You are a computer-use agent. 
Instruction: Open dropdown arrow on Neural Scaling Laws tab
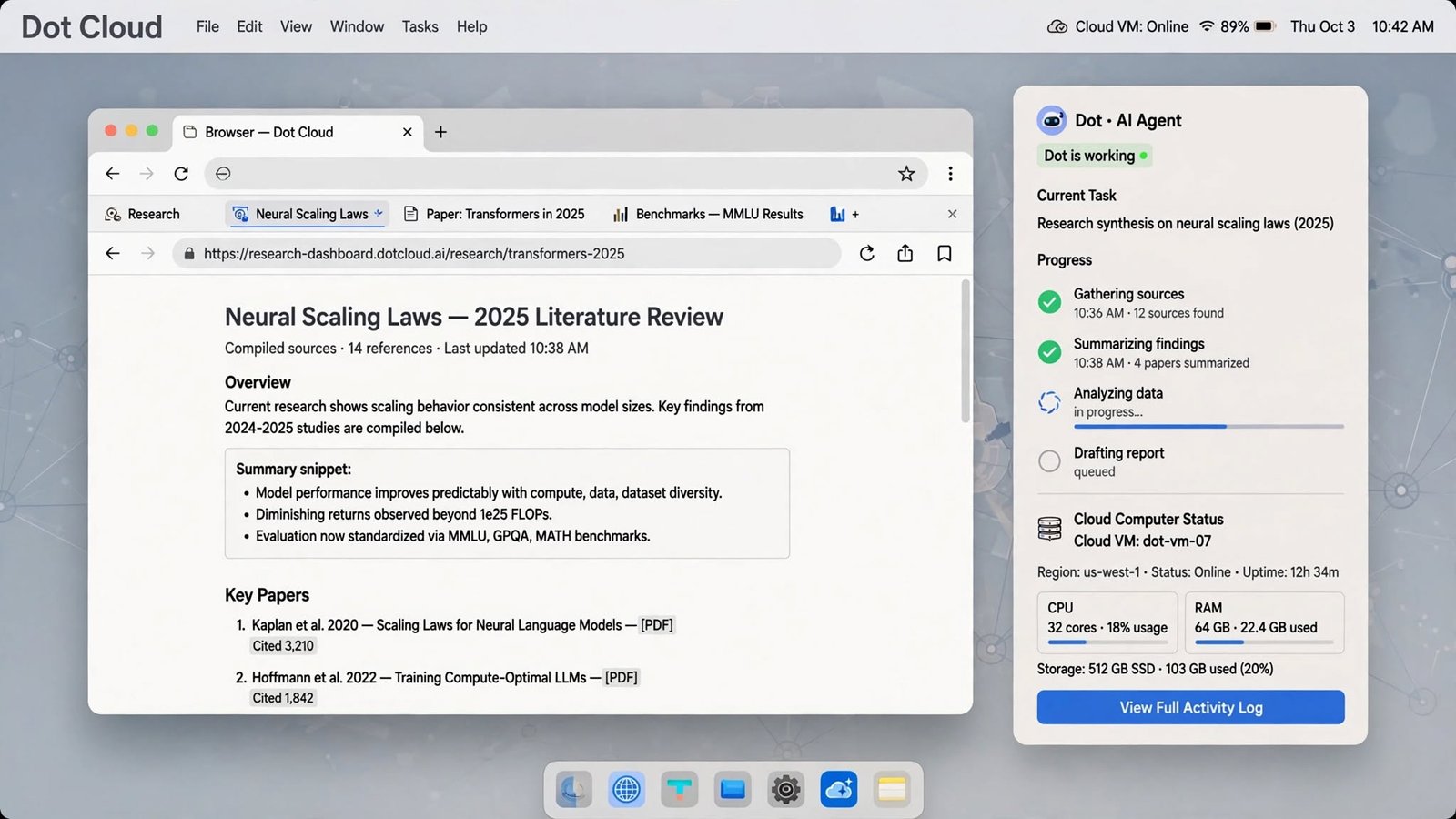(379, 213)
